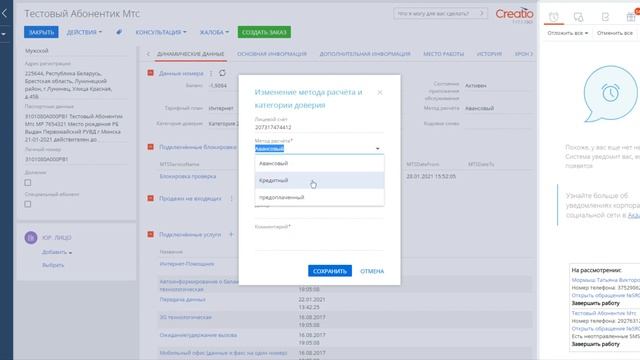The width and height of the screenshot is (640, 360).
Task: Click the Creatio logo
Action: 514,14
